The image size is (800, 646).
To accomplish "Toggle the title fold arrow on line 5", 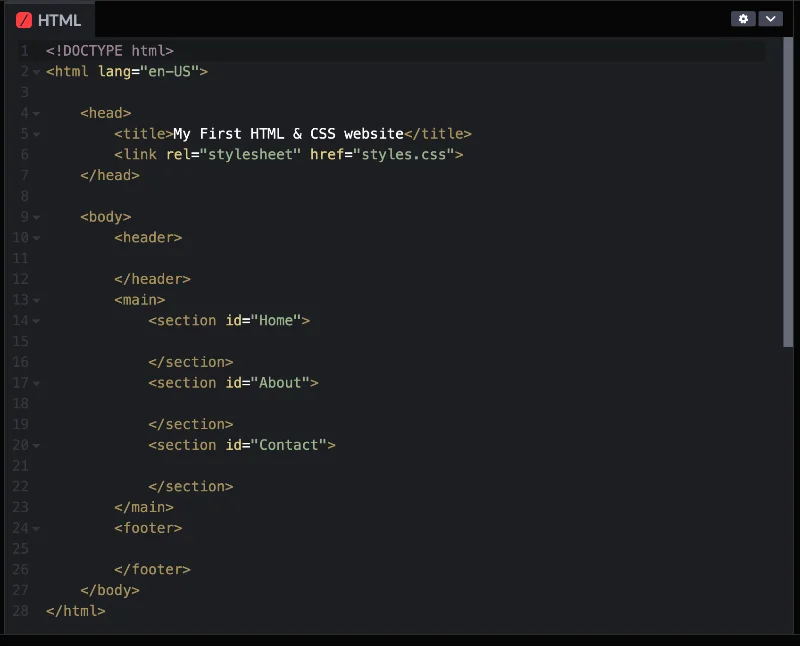I will point(36,135).
